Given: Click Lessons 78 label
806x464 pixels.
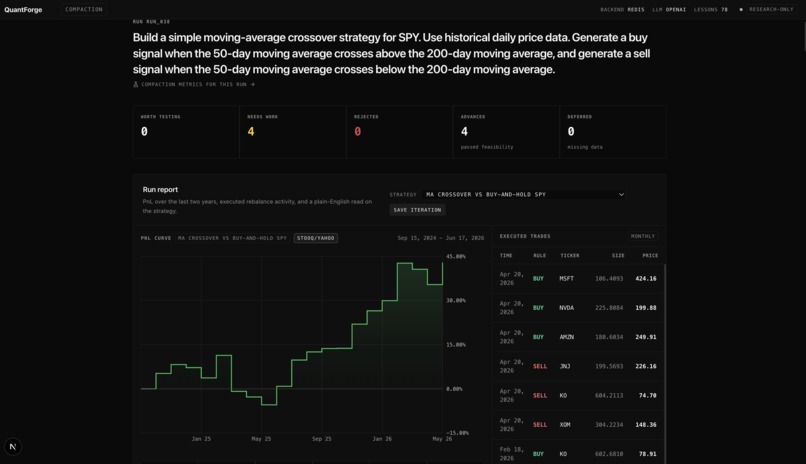Looking at the screenshot, I should (710, 9).
